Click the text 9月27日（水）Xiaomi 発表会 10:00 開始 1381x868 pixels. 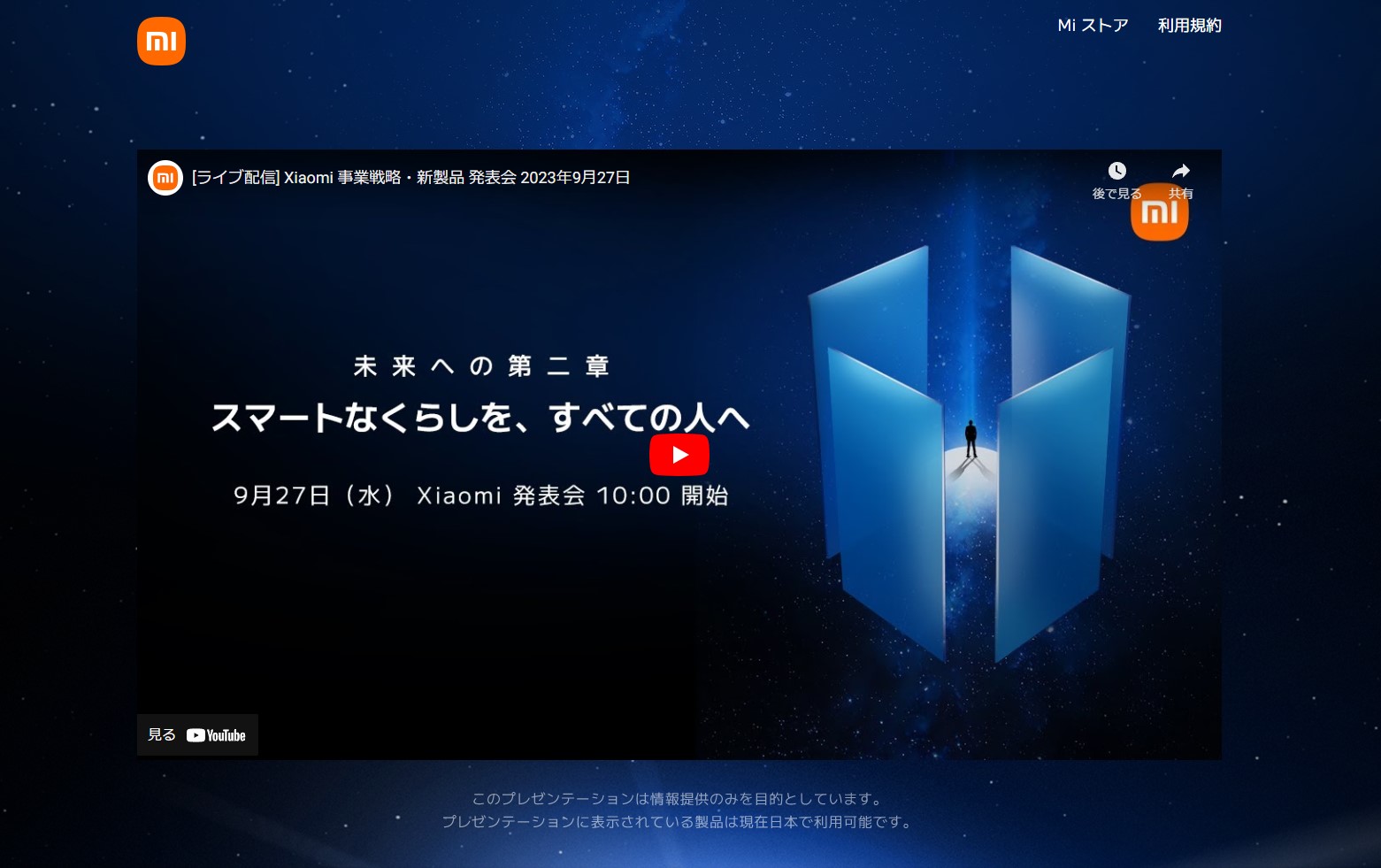pyautogui.click(x=480, y=495)
